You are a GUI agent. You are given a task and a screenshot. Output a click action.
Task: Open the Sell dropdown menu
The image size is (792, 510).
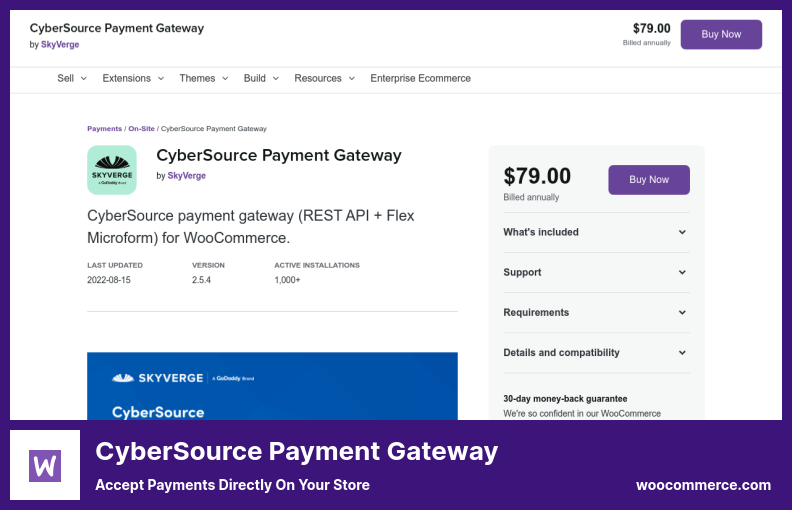(x=72, y=78)
